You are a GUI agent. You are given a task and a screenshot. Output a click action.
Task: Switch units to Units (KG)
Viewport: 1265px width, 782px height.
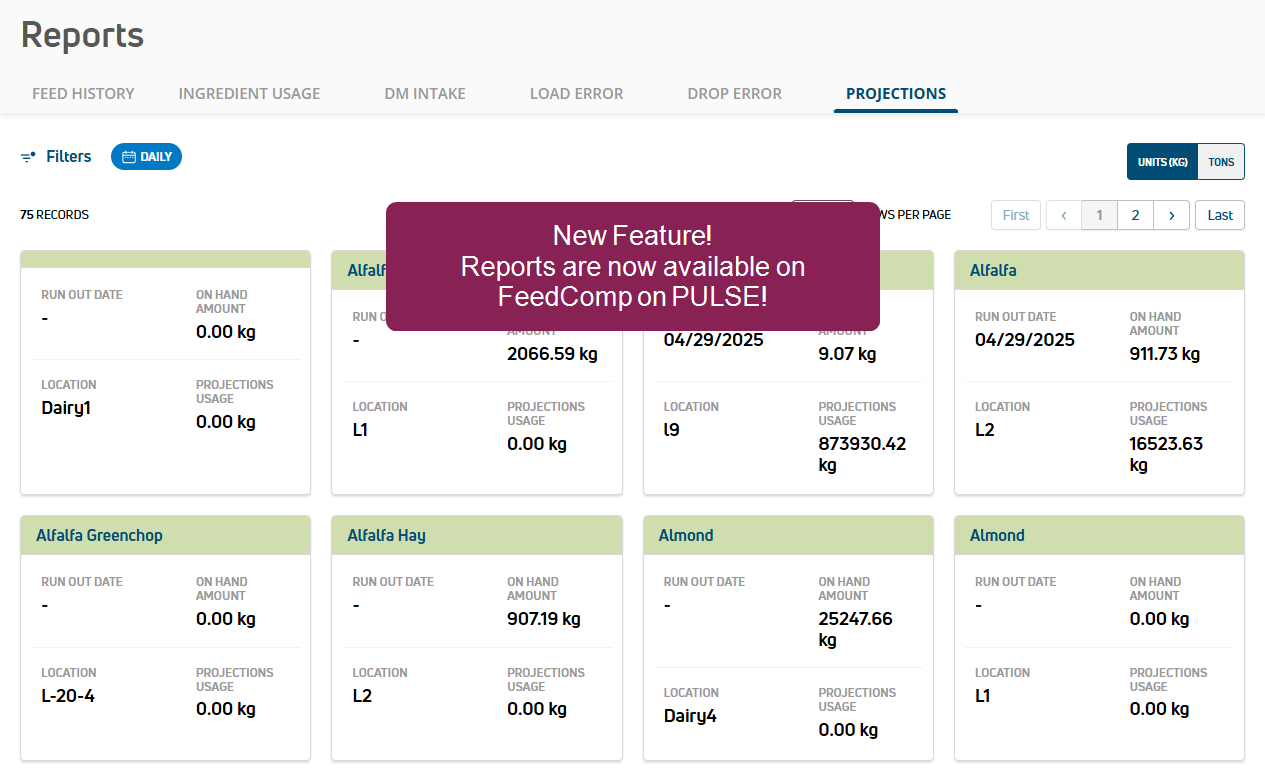pyautogui.click(x=1162, y=162)
